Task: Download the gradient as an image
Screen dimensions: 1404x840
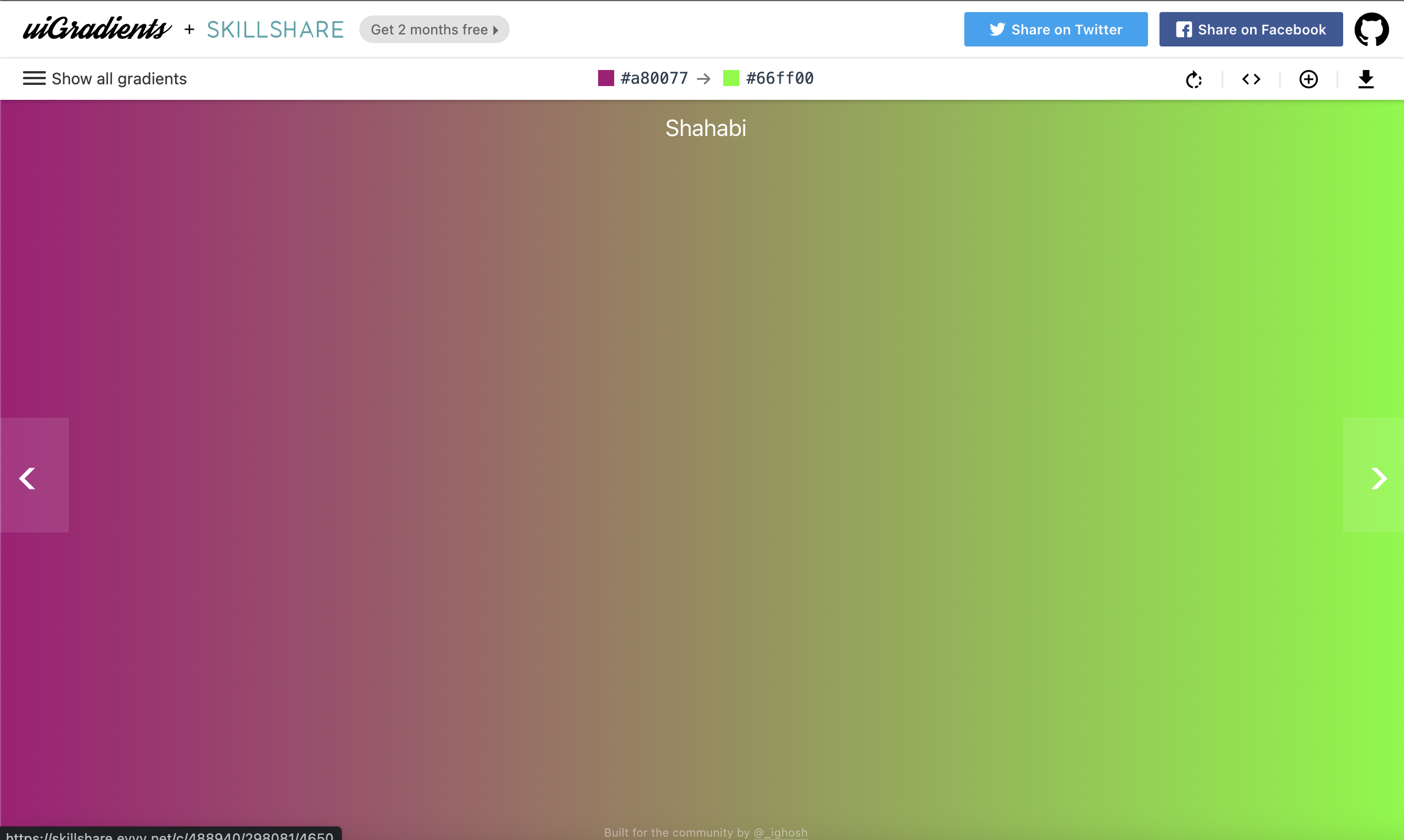Action: pos(1366,79)
